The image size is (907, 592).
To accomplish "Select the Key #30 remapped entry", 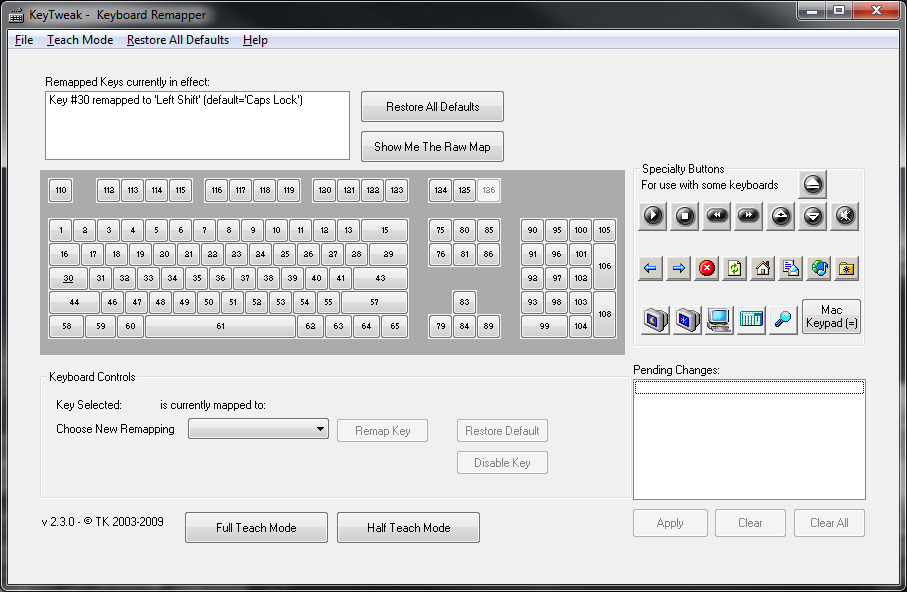I will [176, 100].
